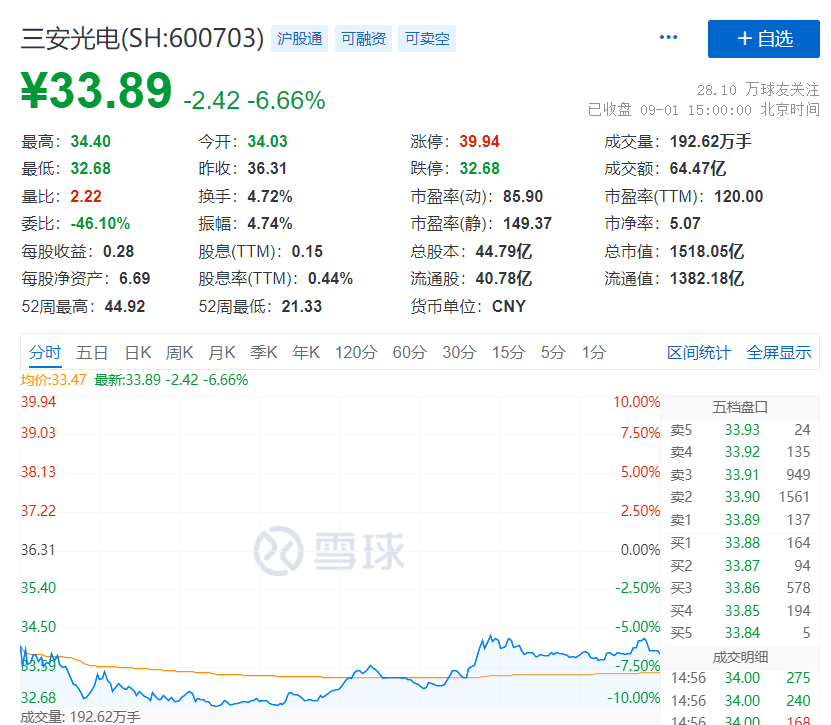Switch to the 30分 interval tab

459,352
